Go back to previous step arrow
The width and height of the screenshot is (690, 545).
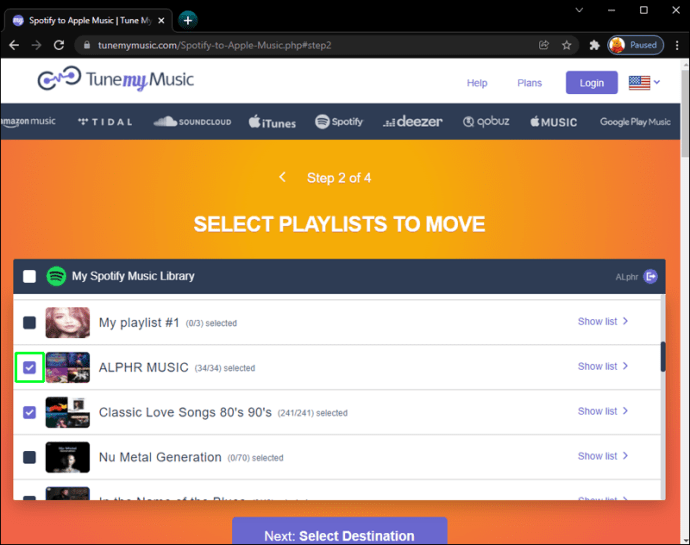[x=283, y=177]
